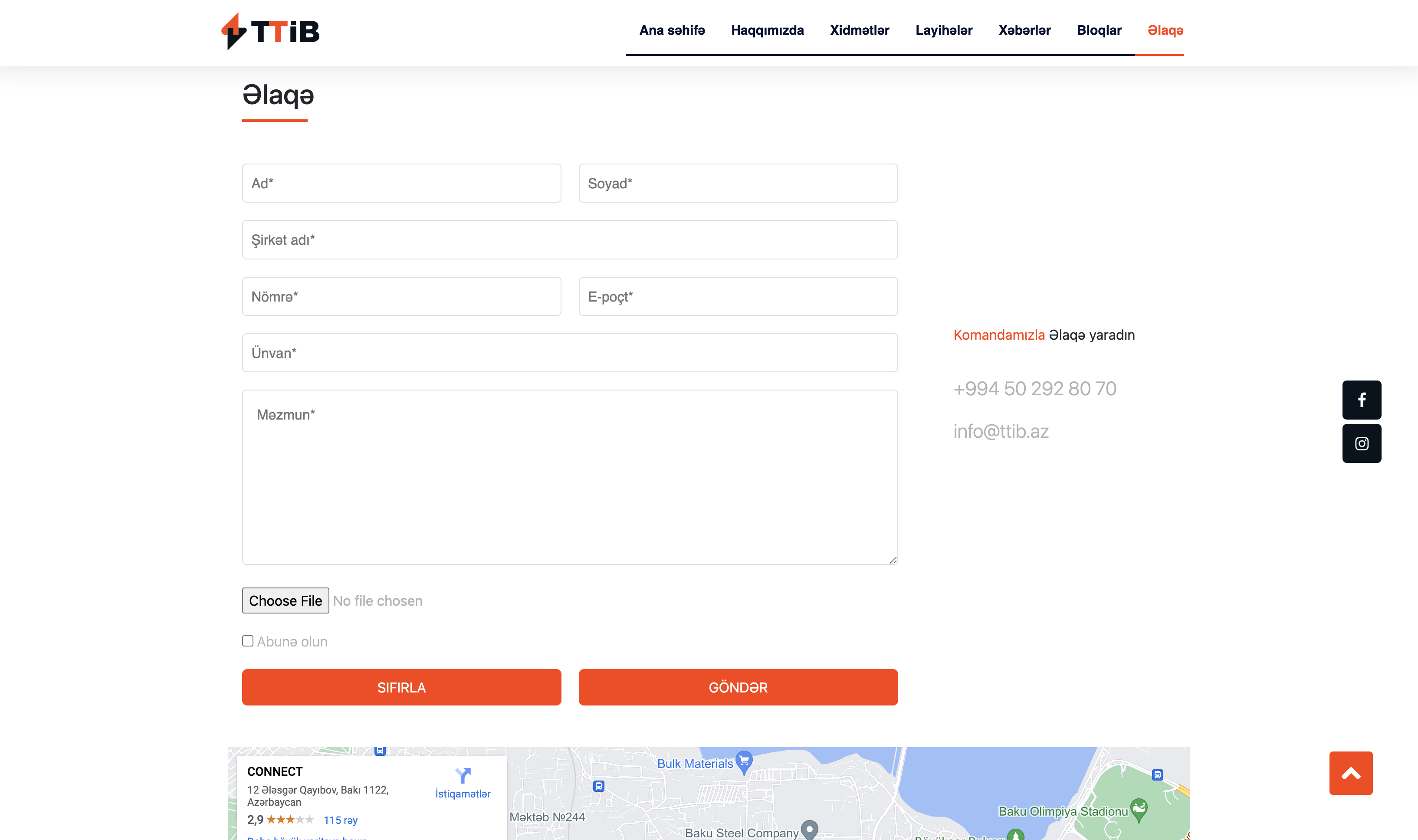Click the Baku Steel Company map pin
Viewport: 1418px width, 840px height.
810,829
